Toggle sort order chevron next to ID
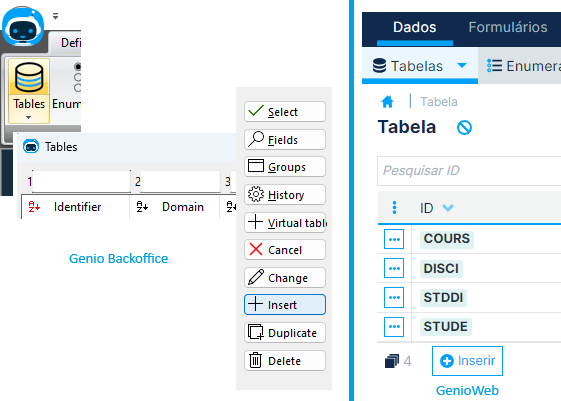 (448, 207)
